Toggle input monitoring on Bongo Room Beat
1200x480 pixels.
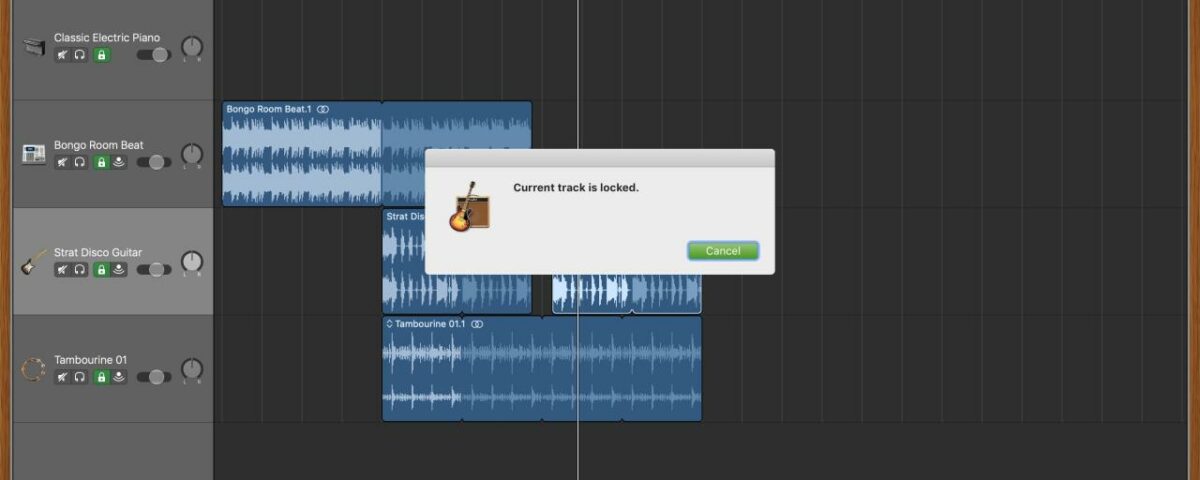(119, 162)
